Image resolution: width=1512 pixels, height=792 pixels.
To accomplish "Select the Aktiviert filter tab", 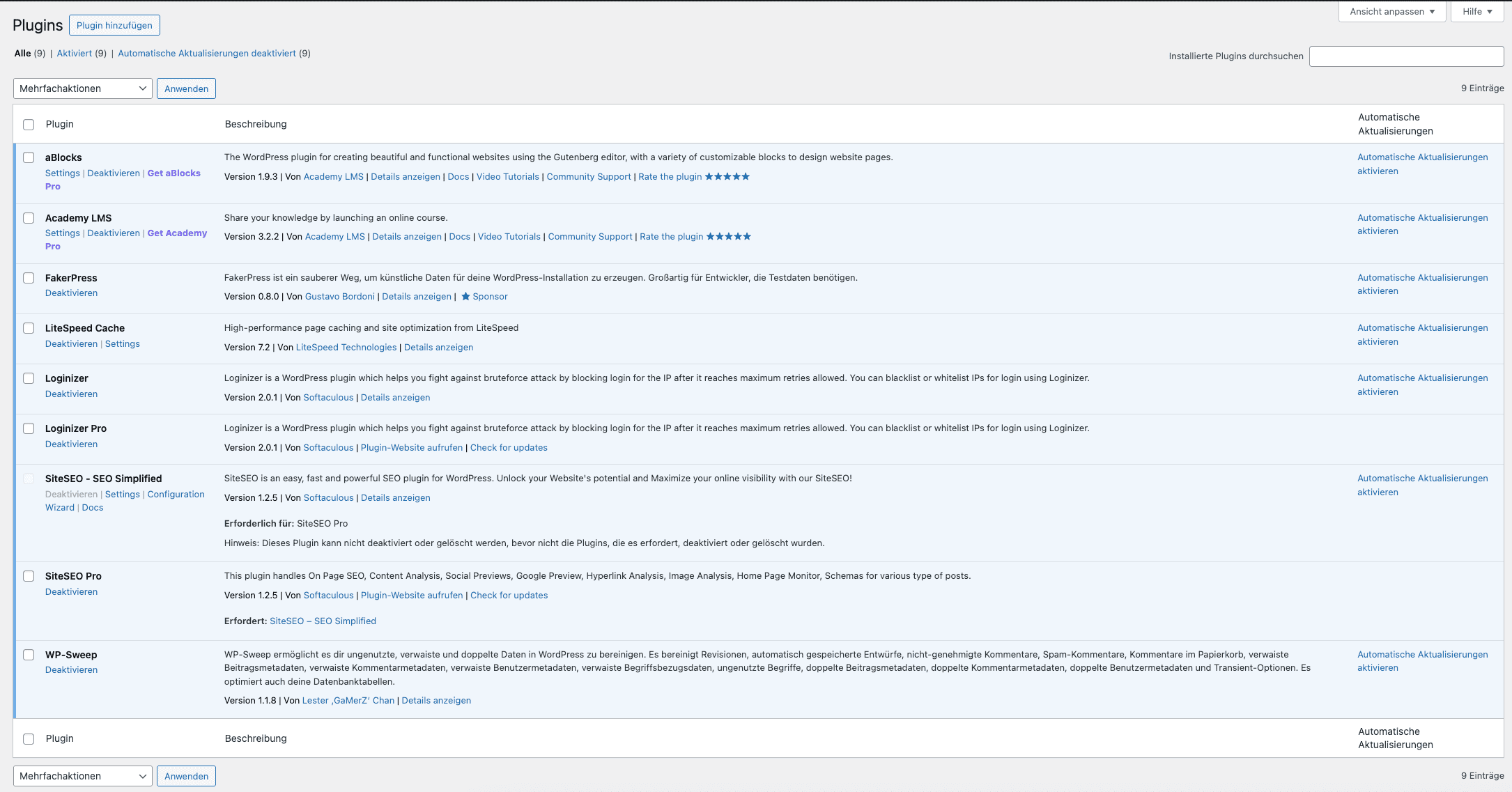I will click(x=75, y=53).
